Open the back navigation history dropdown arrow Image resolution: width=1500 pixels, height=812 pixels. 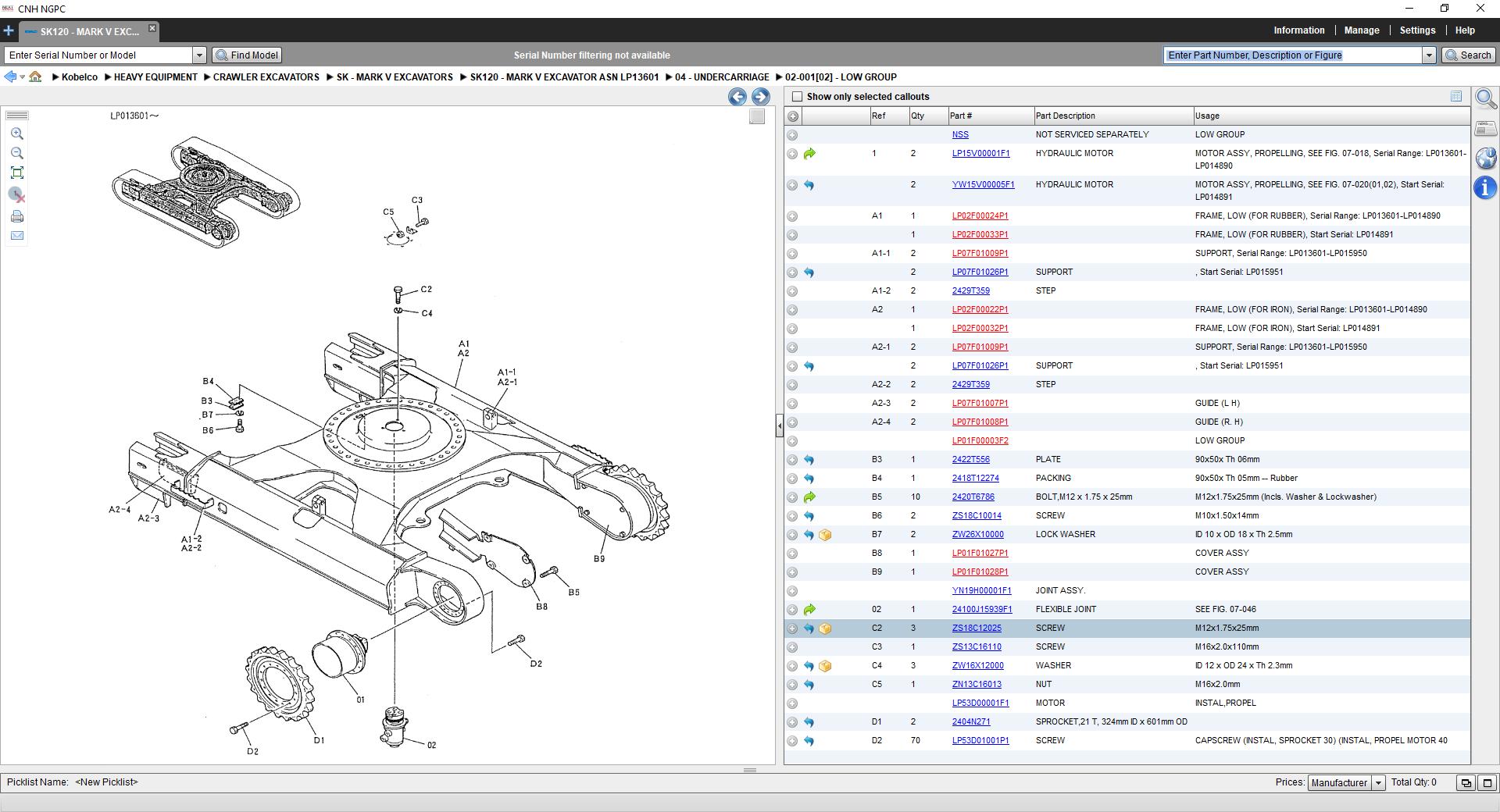pyautogui.click(x=23, y=77)
